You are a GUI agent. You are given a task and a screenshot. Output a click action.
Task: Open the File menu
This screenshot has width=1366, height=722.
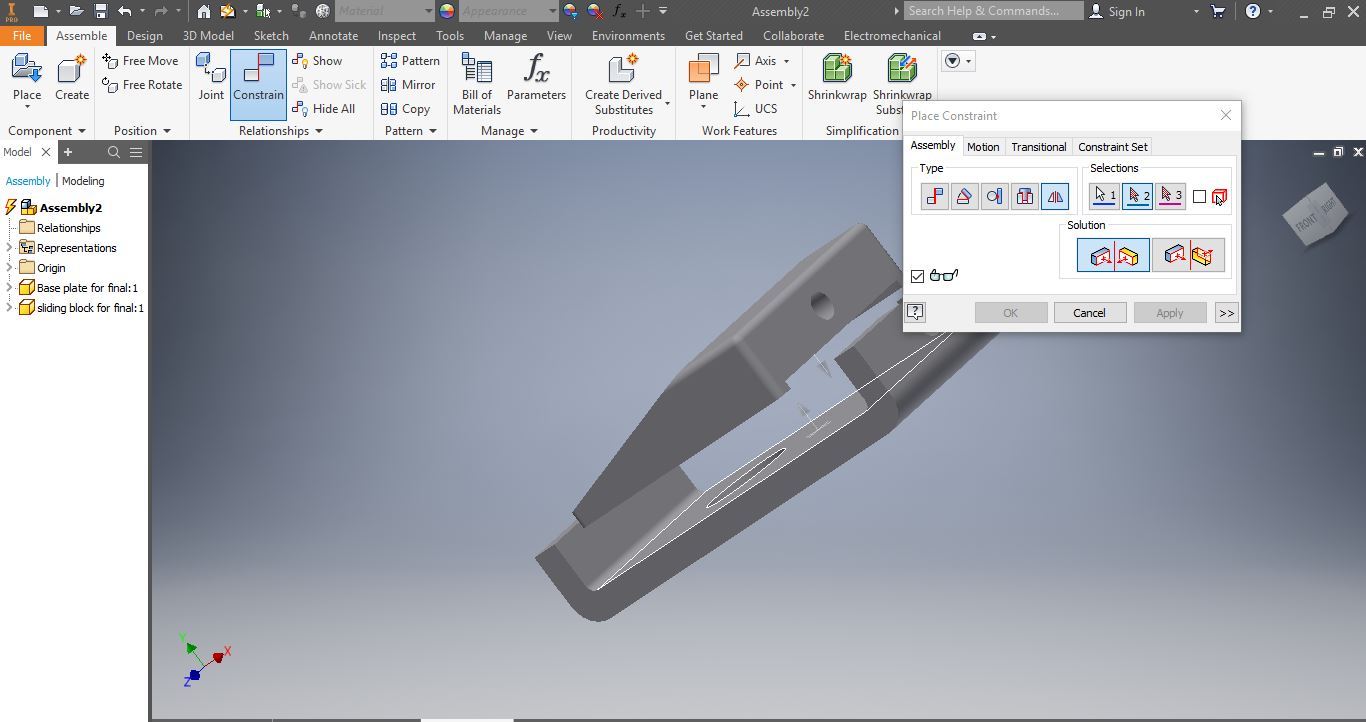click(x=21, y=36)
